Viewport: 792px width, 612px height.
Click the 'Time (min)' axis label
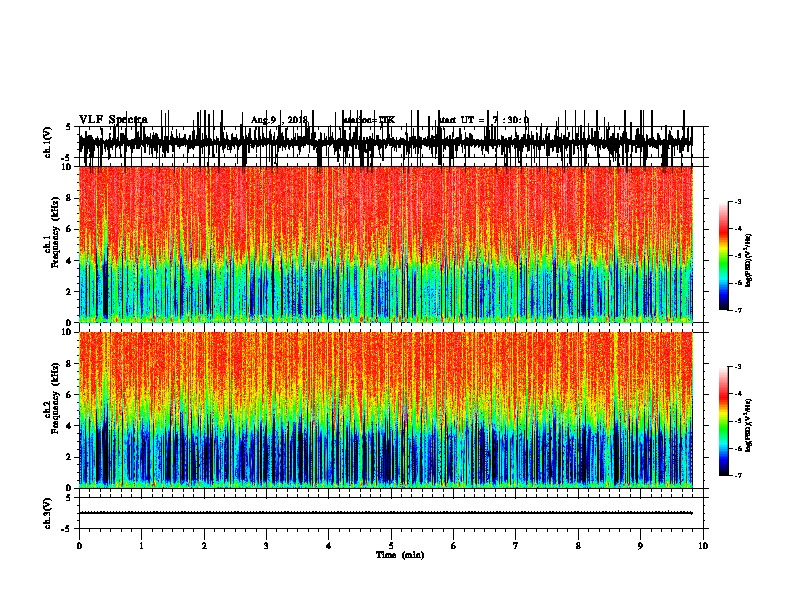(x=400, y=555)
